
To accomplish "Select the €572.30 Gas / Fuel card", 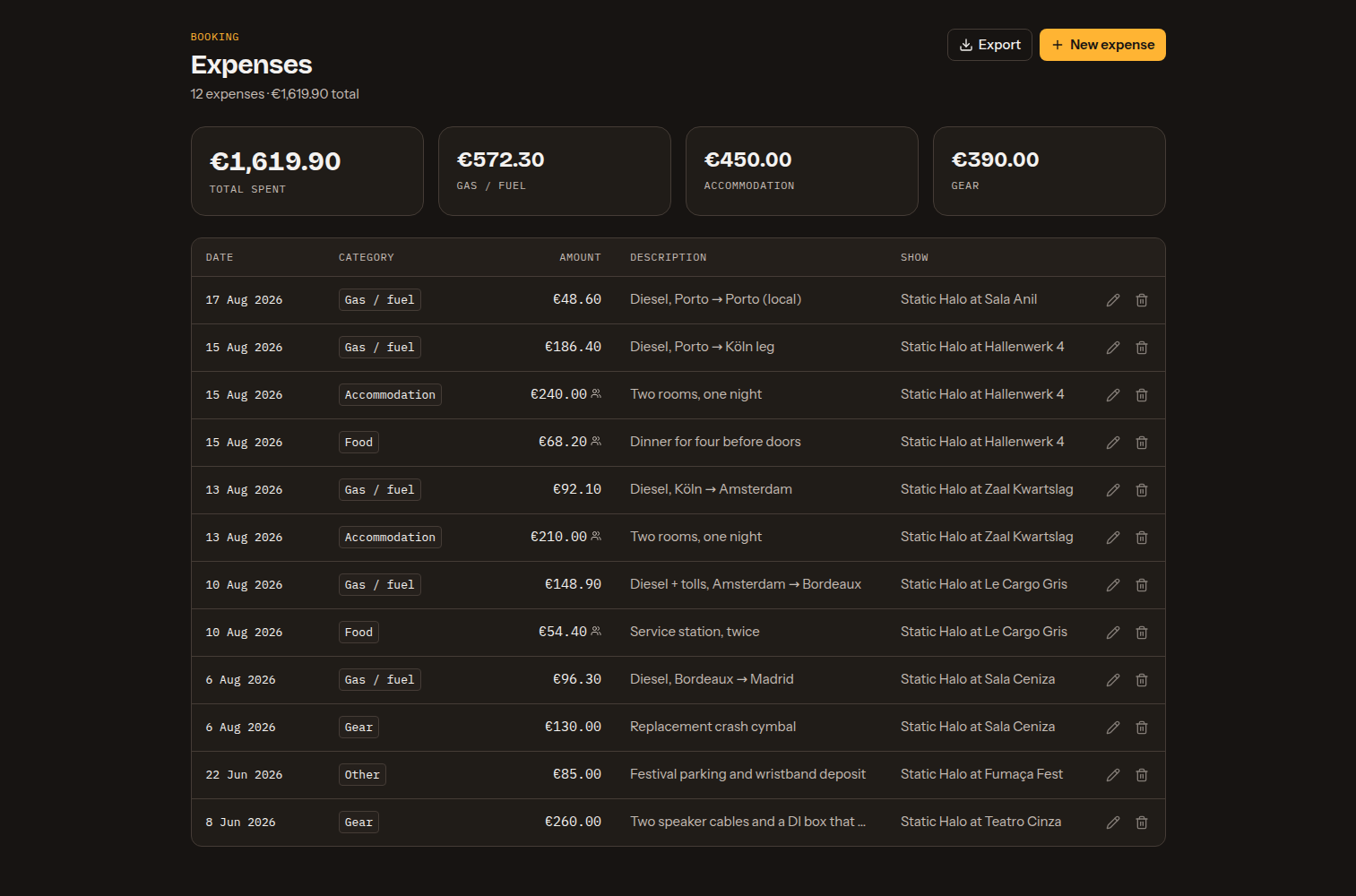I will pos(555,171).
